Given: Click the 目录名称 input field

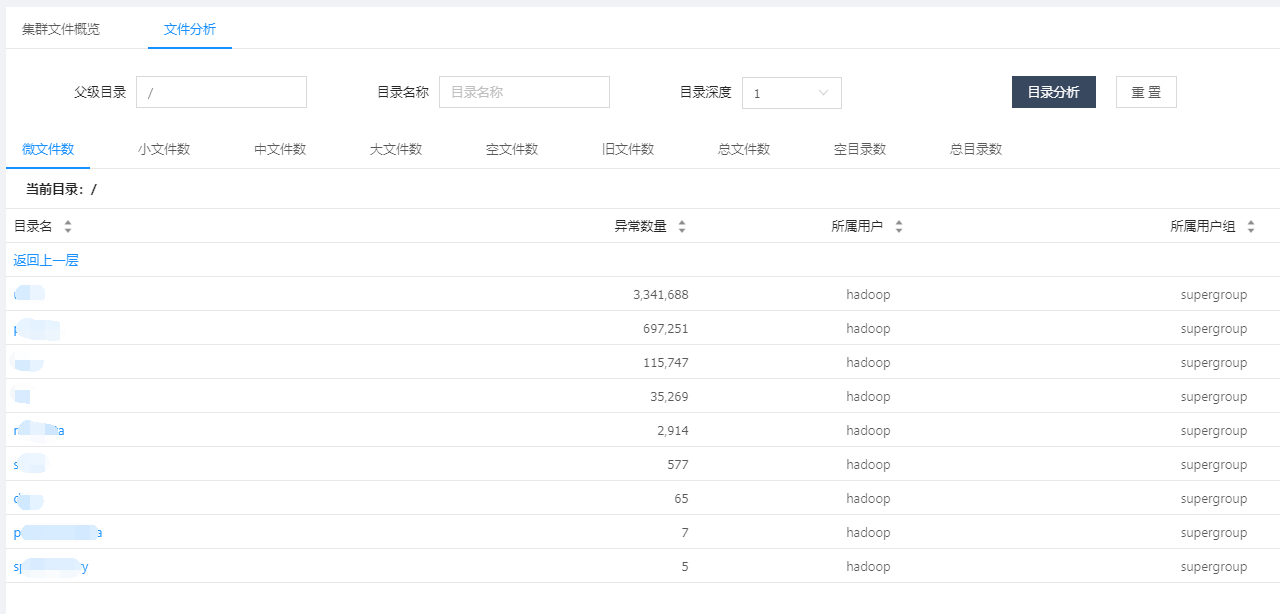Looking at the screenshot, I should tap(524, 92).
